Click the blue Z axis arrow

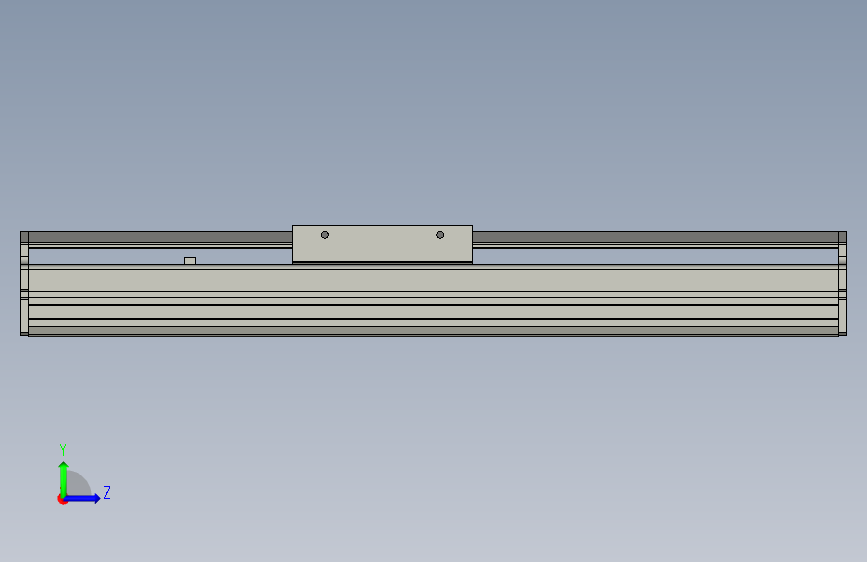click(83, 498)
